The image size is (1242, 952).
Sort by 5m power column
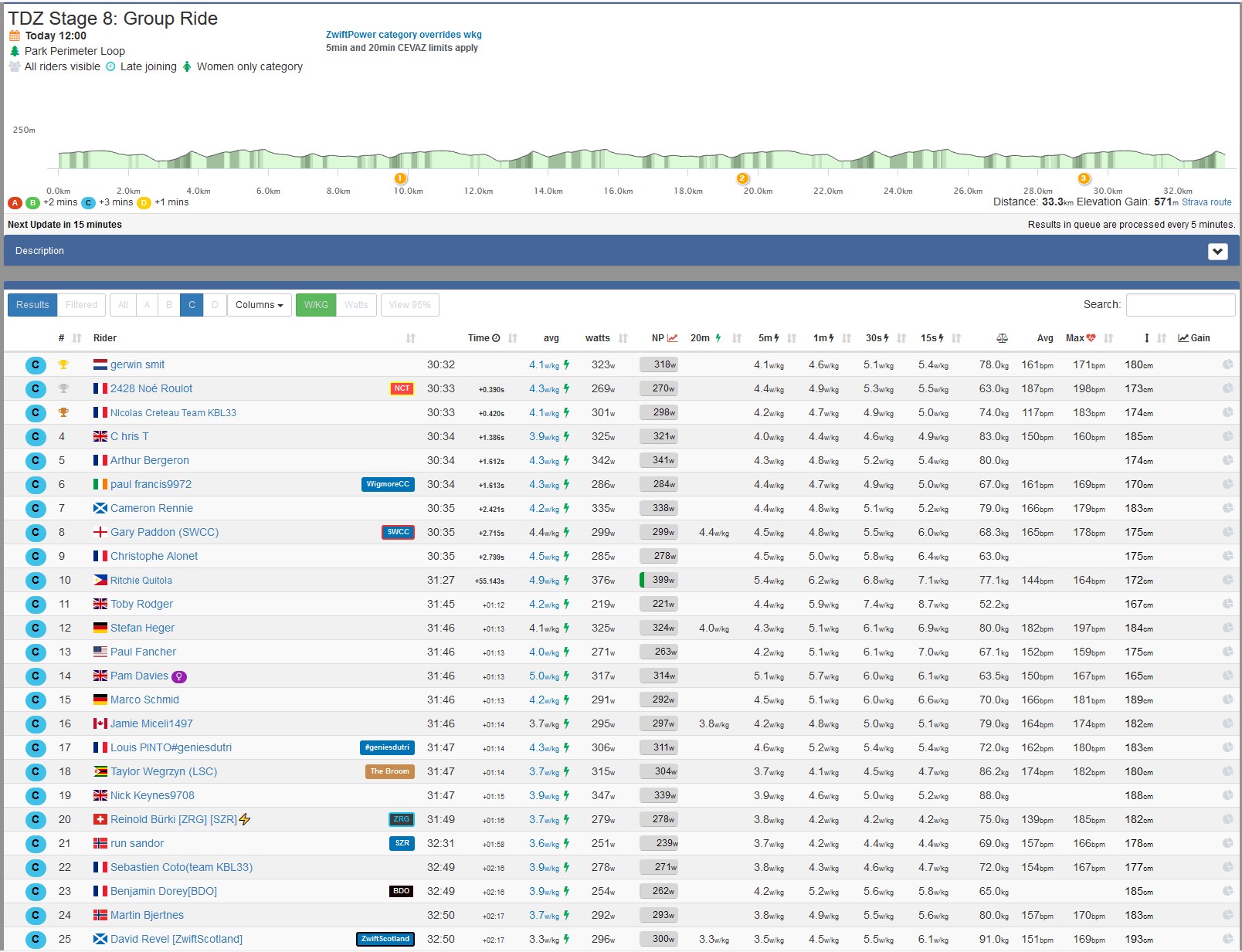click(792, 338)
